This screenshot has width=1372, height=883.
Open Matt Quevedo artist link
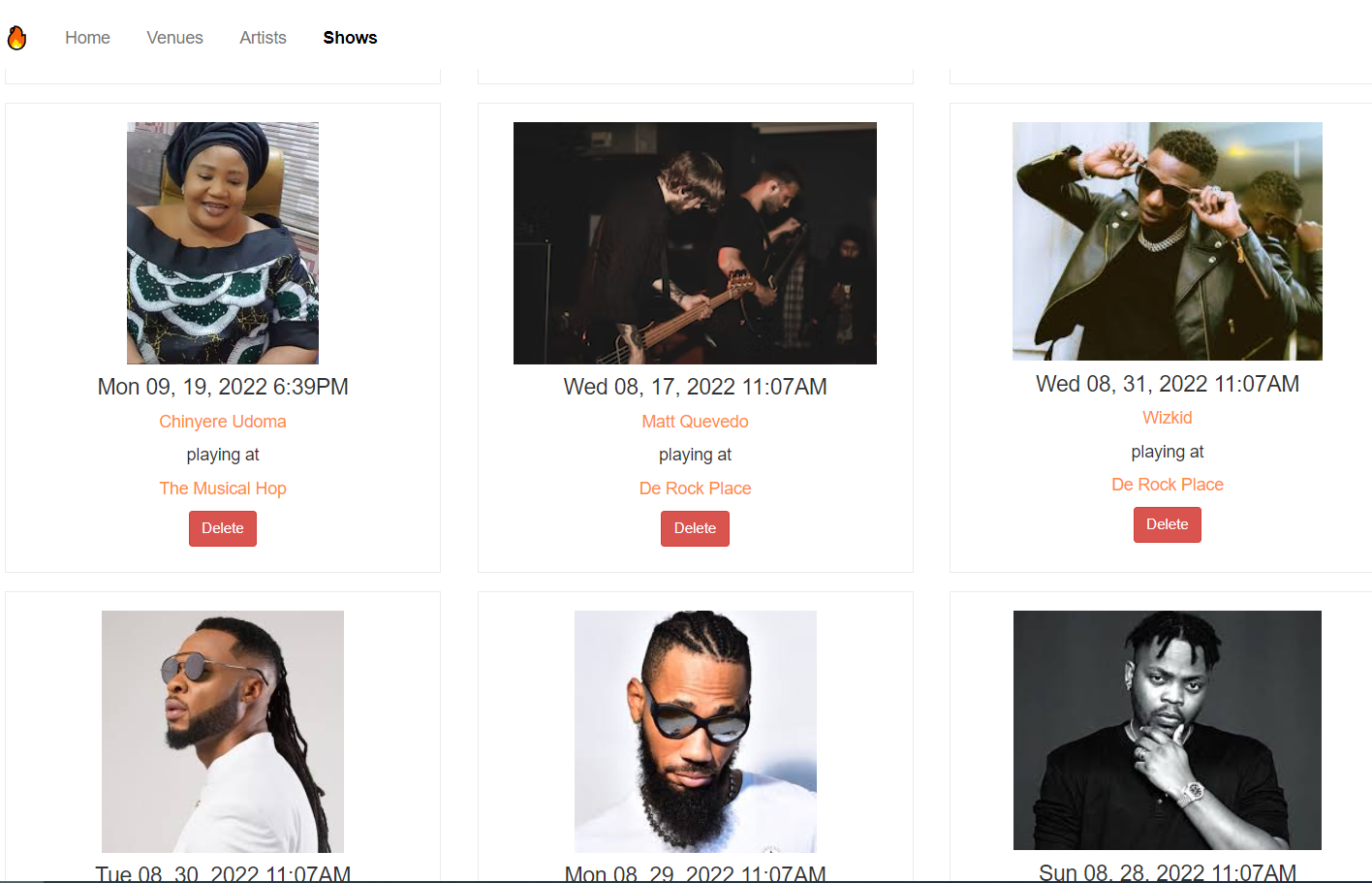(695, 422)
